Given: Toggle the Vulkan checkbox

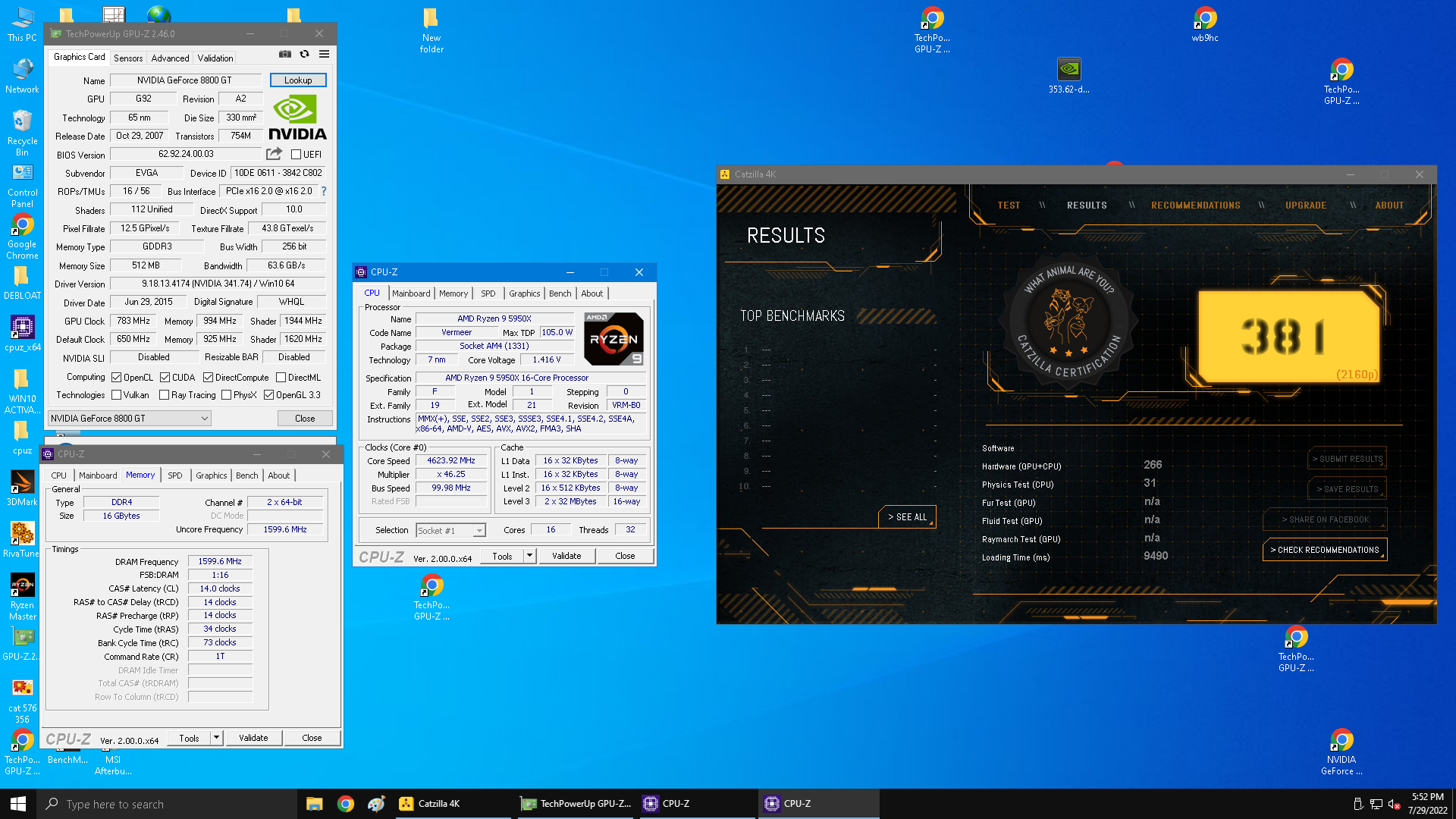Looking at the screenshot, I should click(116, 395).
